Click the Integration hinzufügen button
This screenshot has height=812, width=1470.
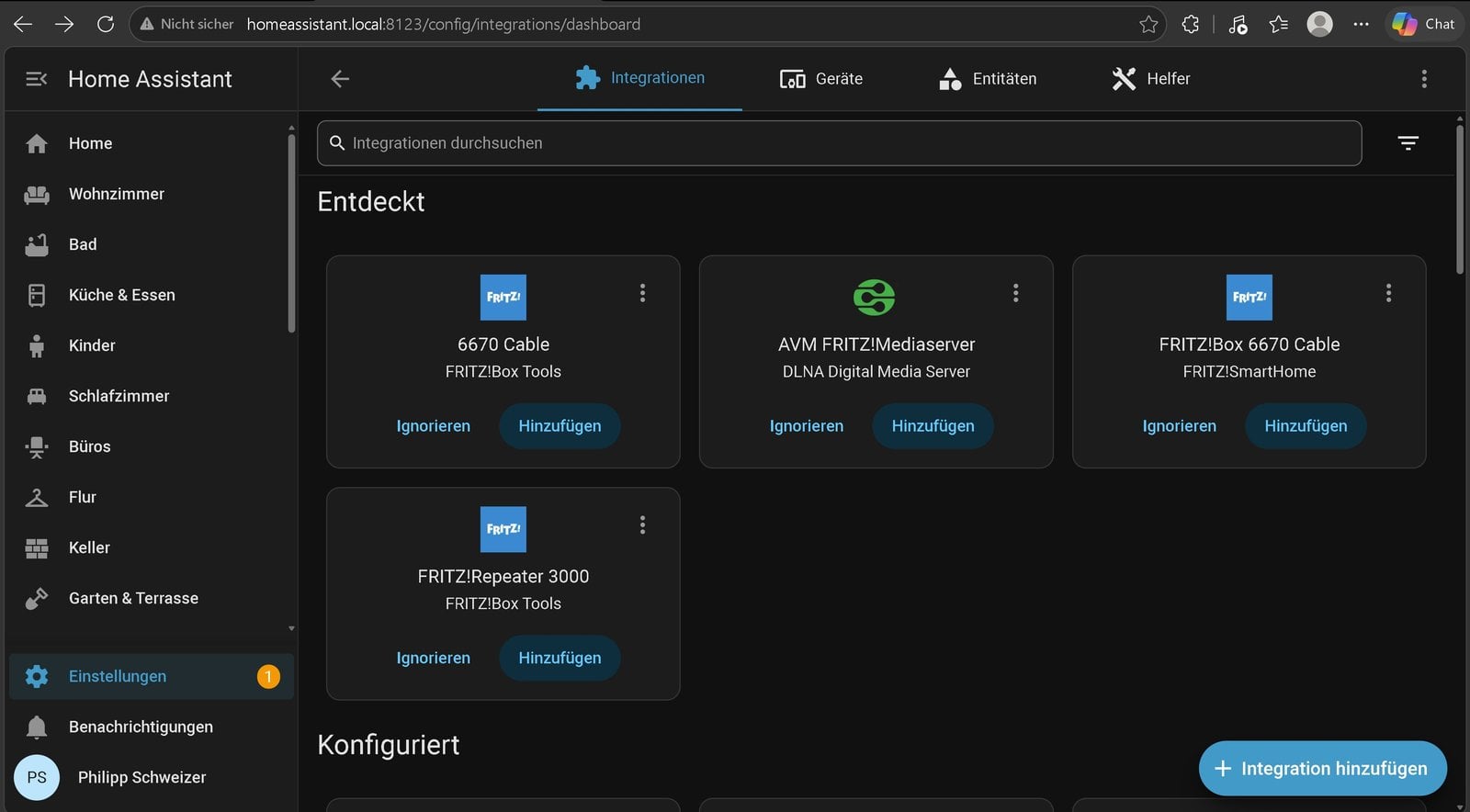1322,768
